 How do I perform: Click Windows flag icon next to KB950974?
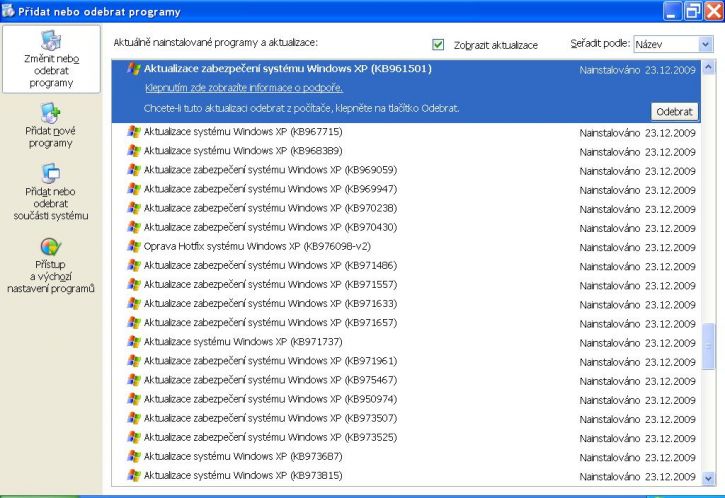click(134, 399)
